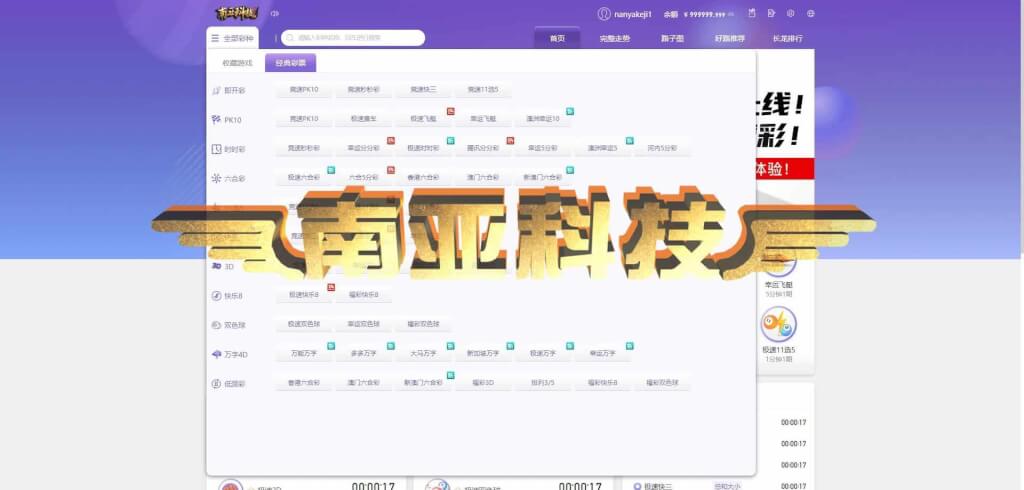
Task: Choose 竞速PK10 in the 即开彩 row
Action: pos(304,90)
